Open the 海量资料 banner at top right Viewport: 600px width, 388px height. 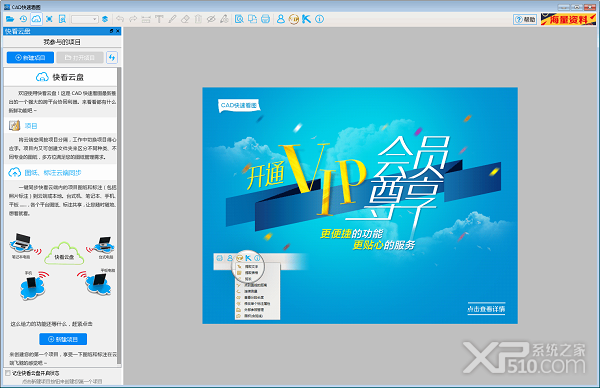pos(568,19)
